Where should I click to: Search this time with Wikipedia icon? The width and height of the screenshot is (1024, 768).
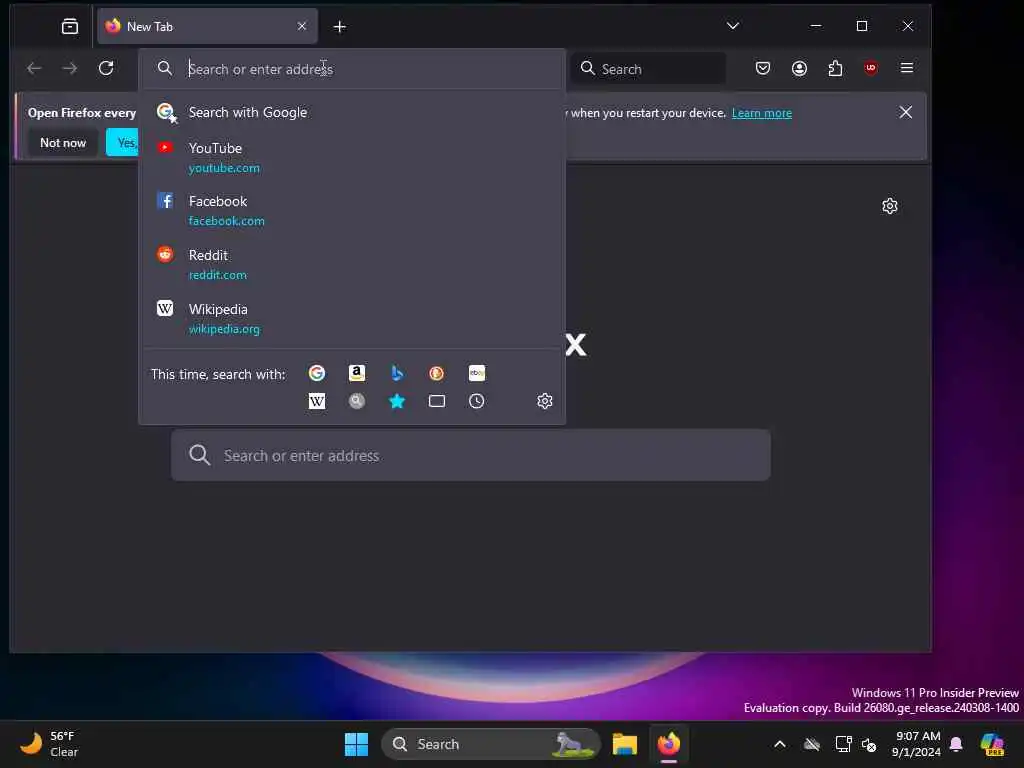pyautogui.click(x=317, y=401)
